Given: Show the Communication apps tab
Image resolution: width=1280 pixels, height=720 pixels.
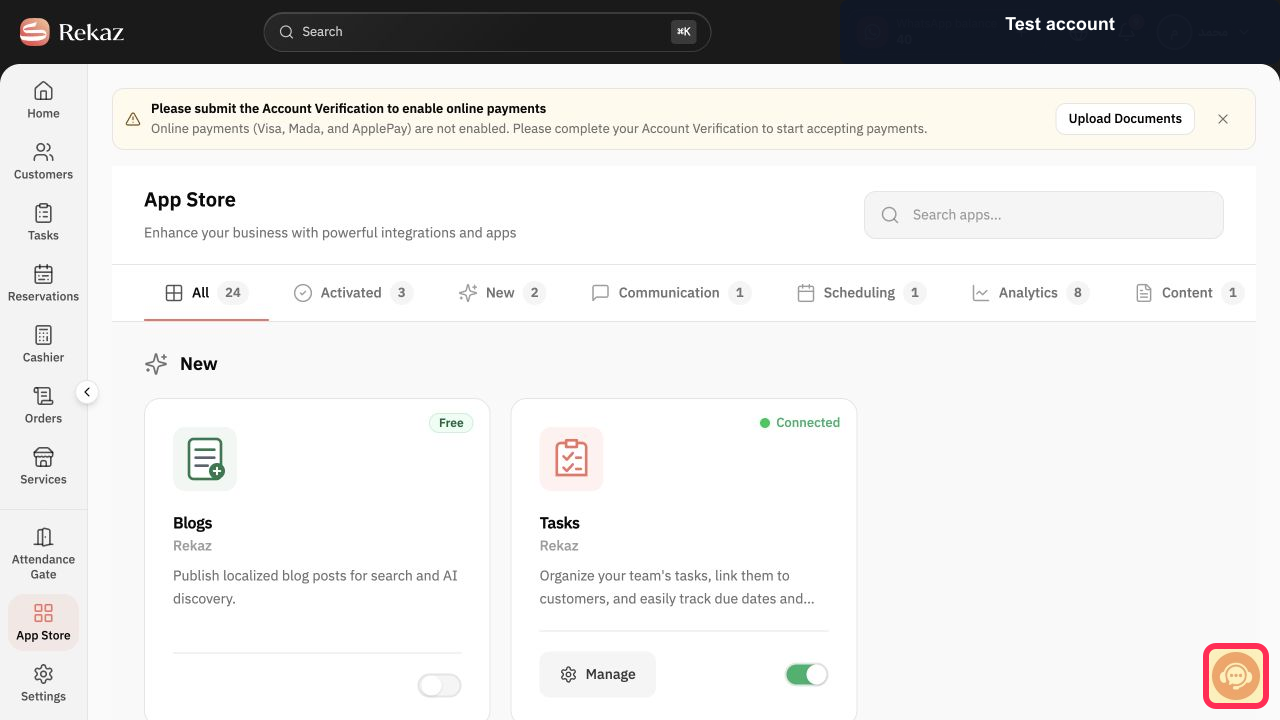Looking at the screenshot, I should pyautogui.click(x=671, y=293).
